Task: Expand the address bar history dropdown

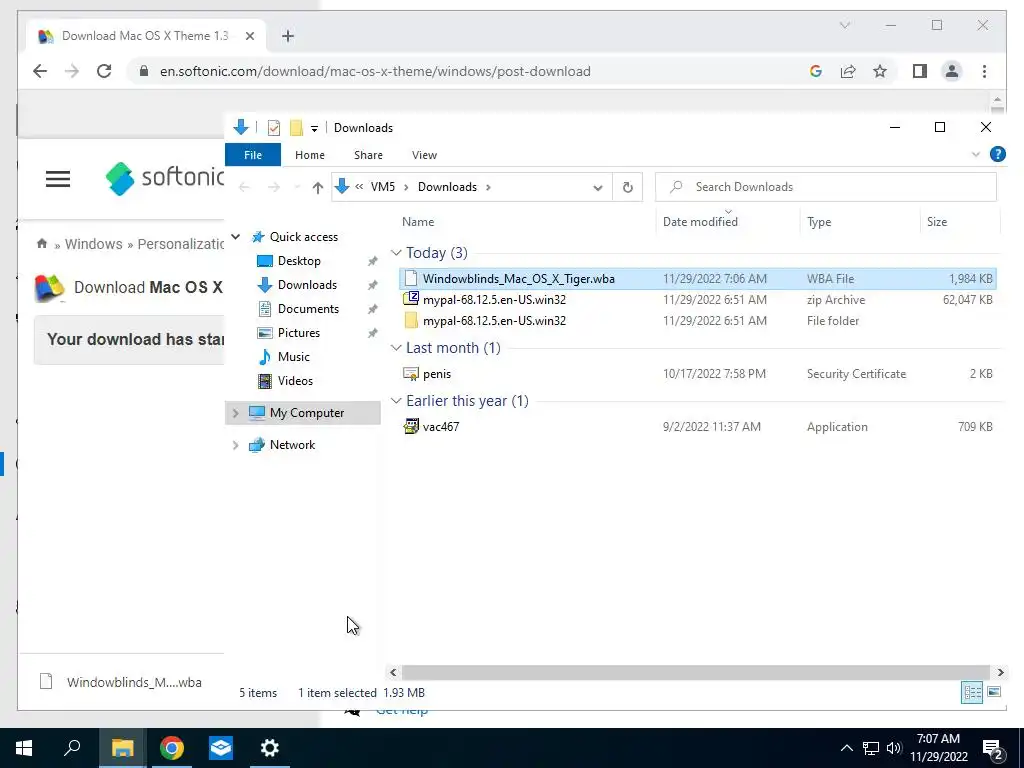Action: click(x=598, y=187)
